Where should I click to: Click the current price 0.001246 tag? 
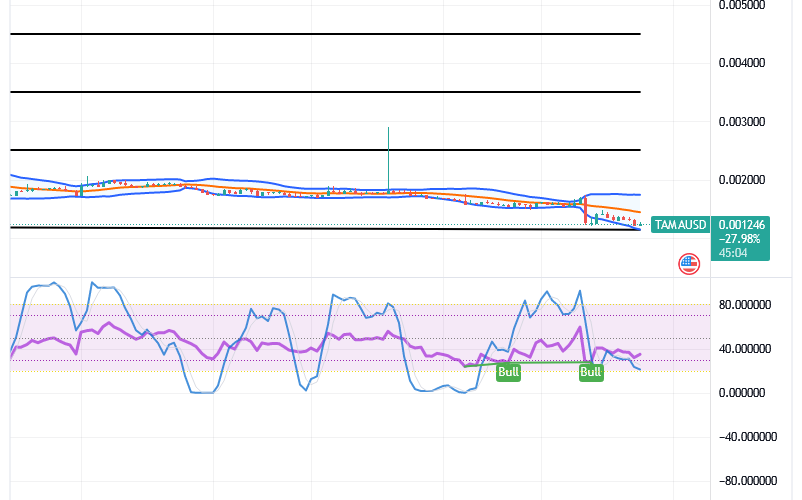pyautogui.click(x=741, y=225)
